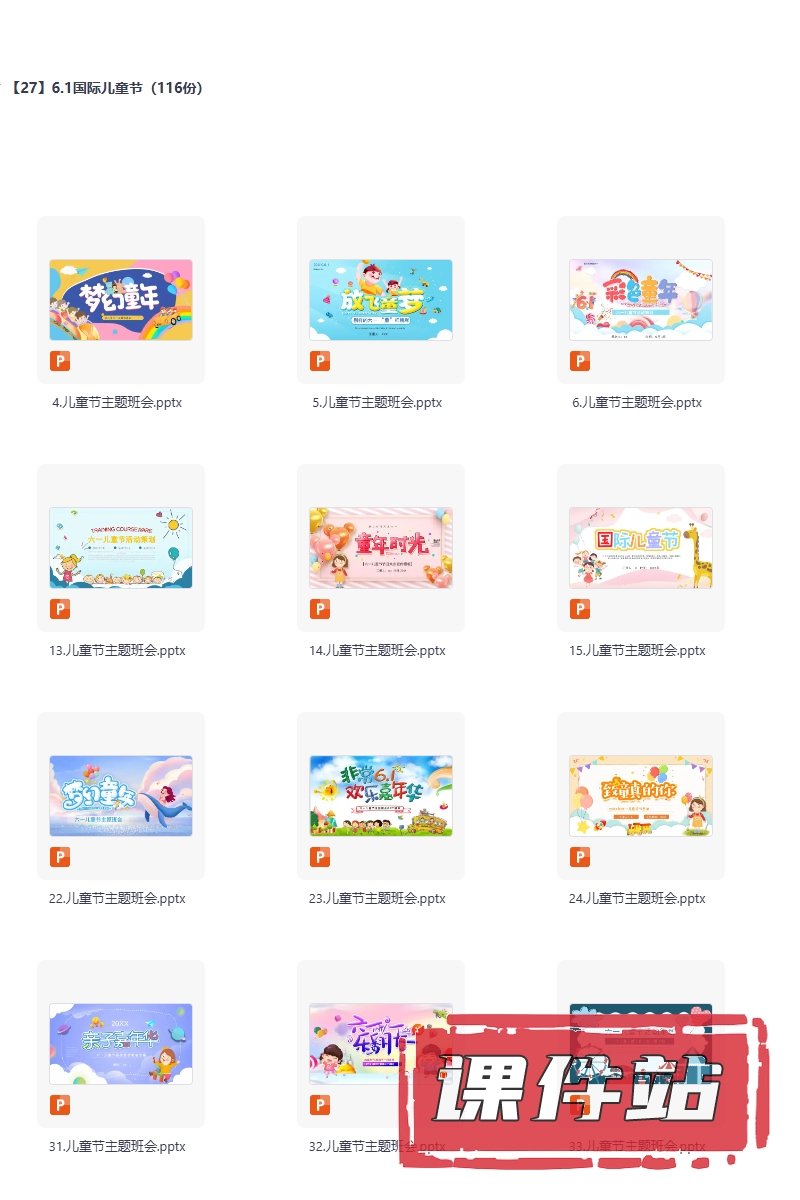Click the 31.儿童节主题班会.pptx file name

[x=117, y=1147]
